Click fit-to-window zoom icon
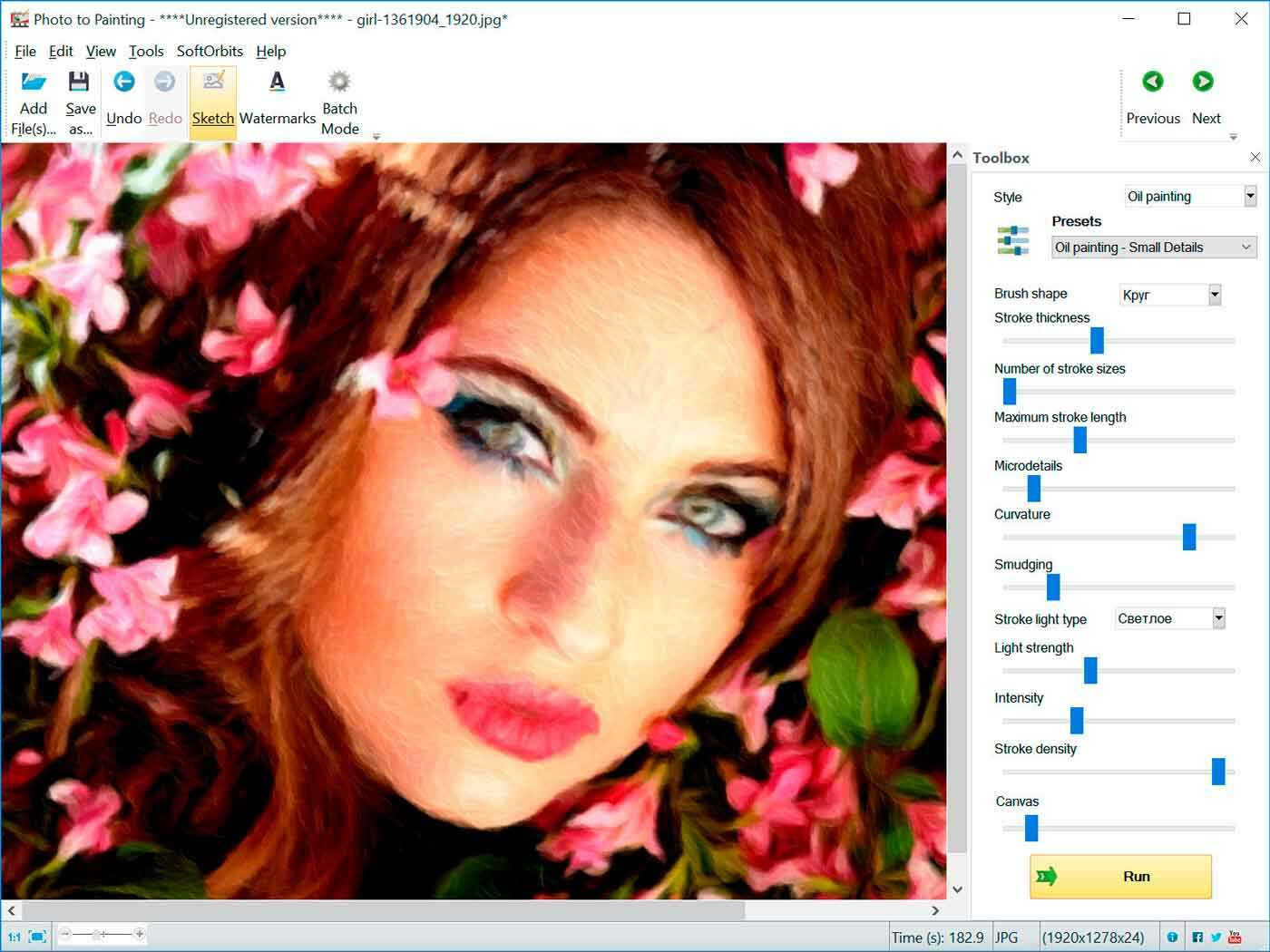The height and width of the screenshot is (952, 1270). [x=37, y=934]
